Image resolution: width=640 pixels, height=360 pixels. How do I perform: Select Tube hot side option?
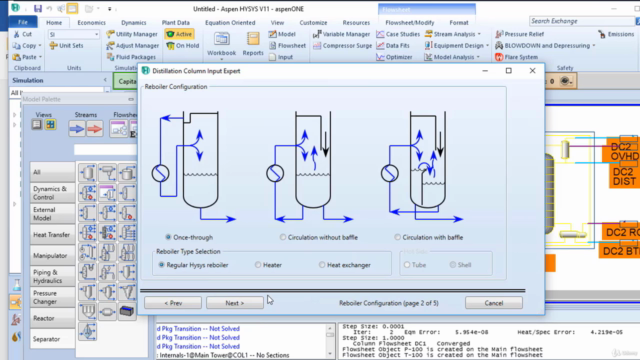pos(407,265)
